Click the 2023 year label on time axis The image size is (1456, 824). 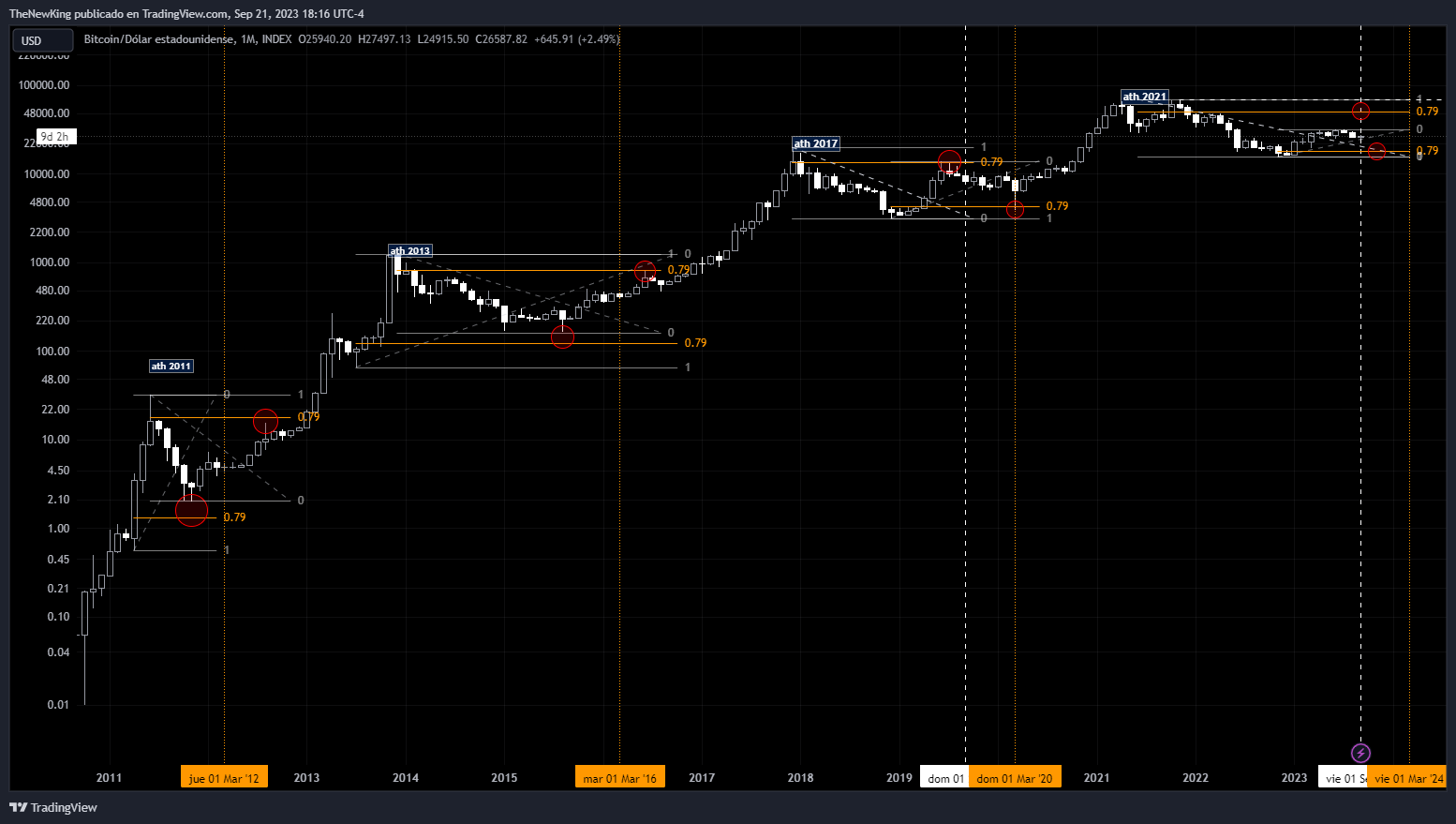[x=1294, y=778]
